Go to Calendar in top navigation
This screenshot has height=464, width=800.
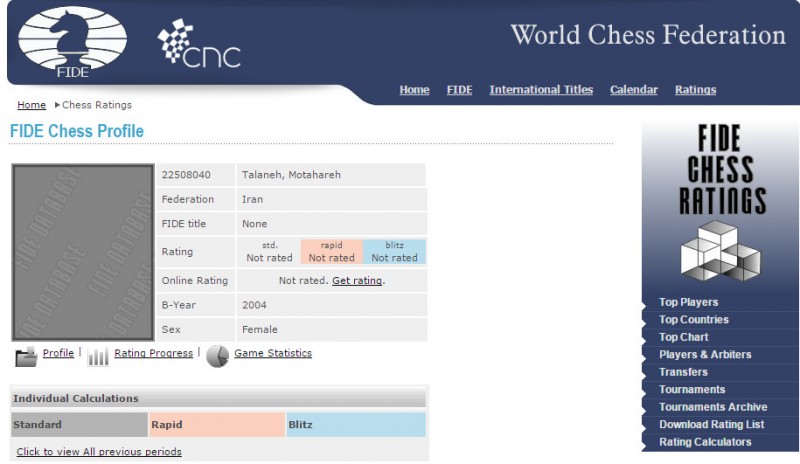(634, 90)
